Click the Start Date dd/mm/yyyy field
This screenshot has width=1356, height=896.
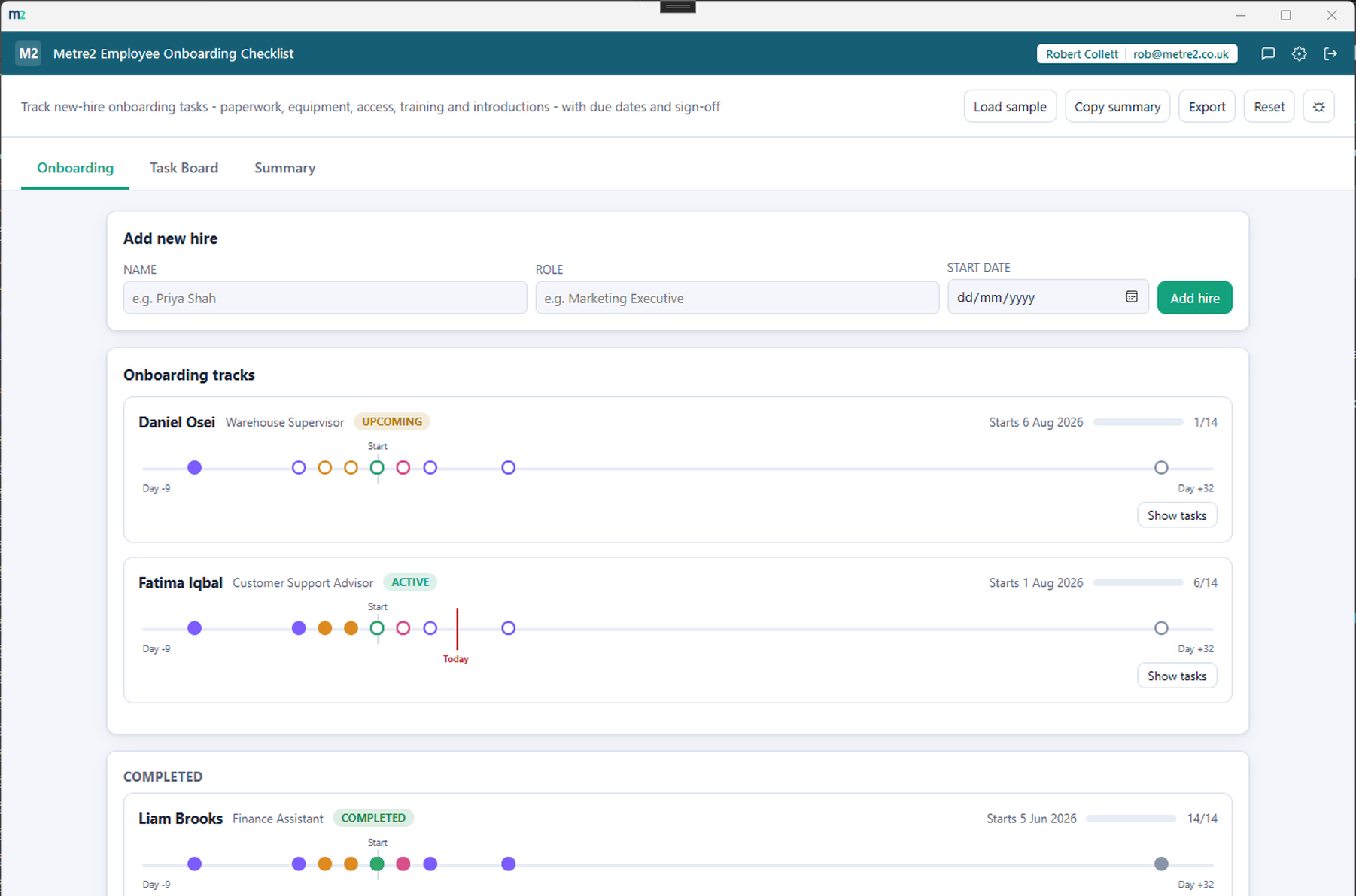pos(1047,297)
